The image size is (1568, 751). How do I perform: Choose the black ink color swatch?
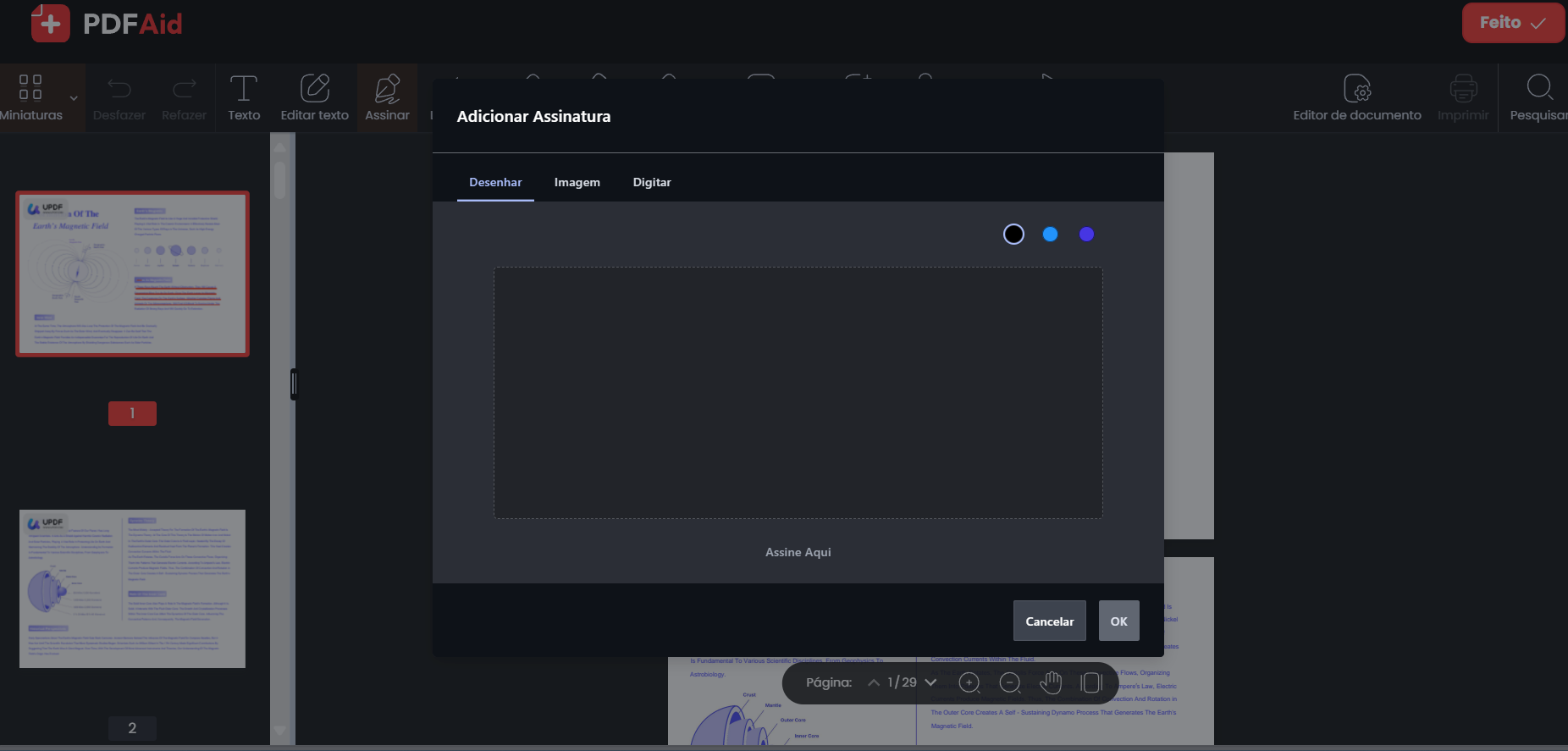tap(1013, 235)
